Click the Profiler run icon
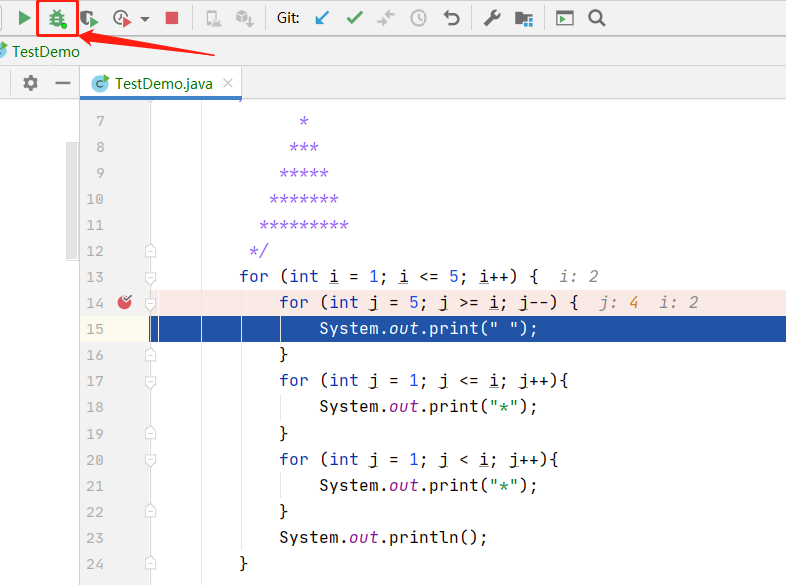 pyautogui.click(x=122, y=19)
